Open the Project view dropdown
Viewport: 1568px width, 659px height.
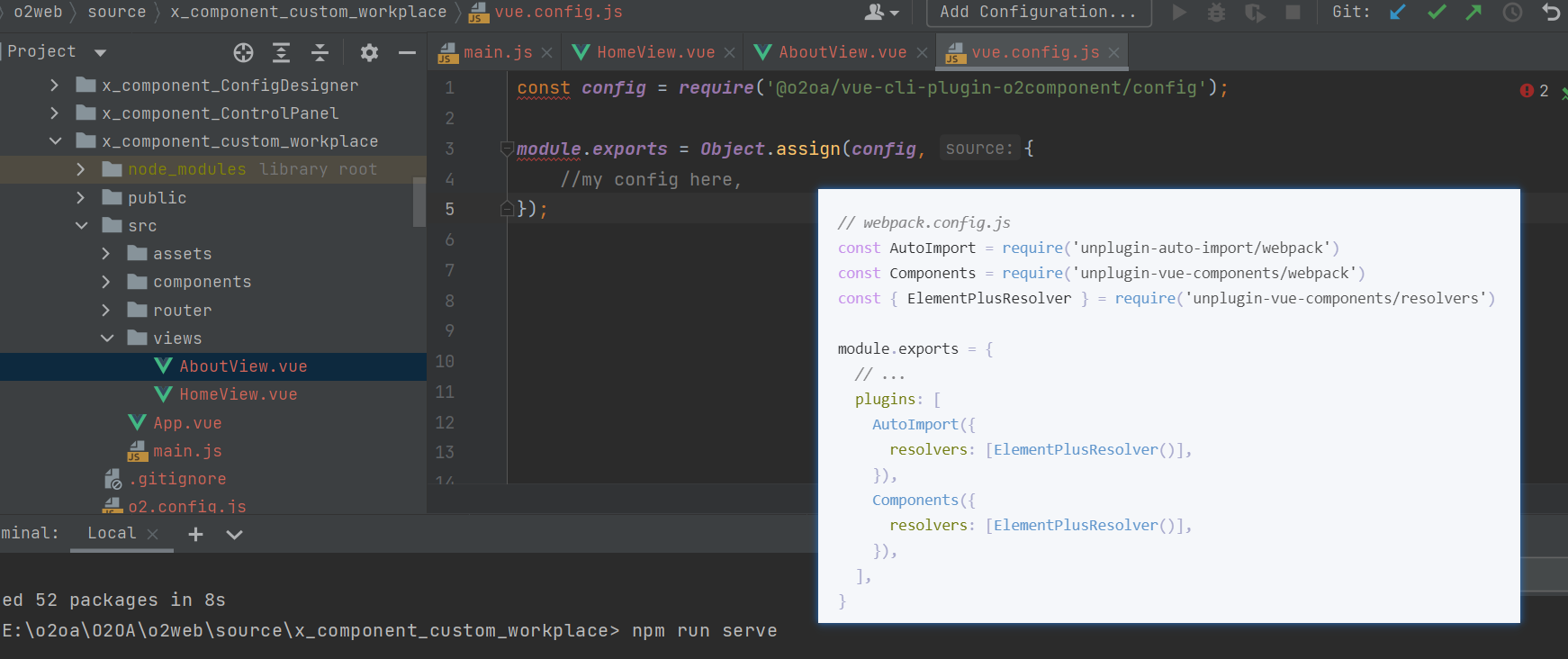pos(100,53)
